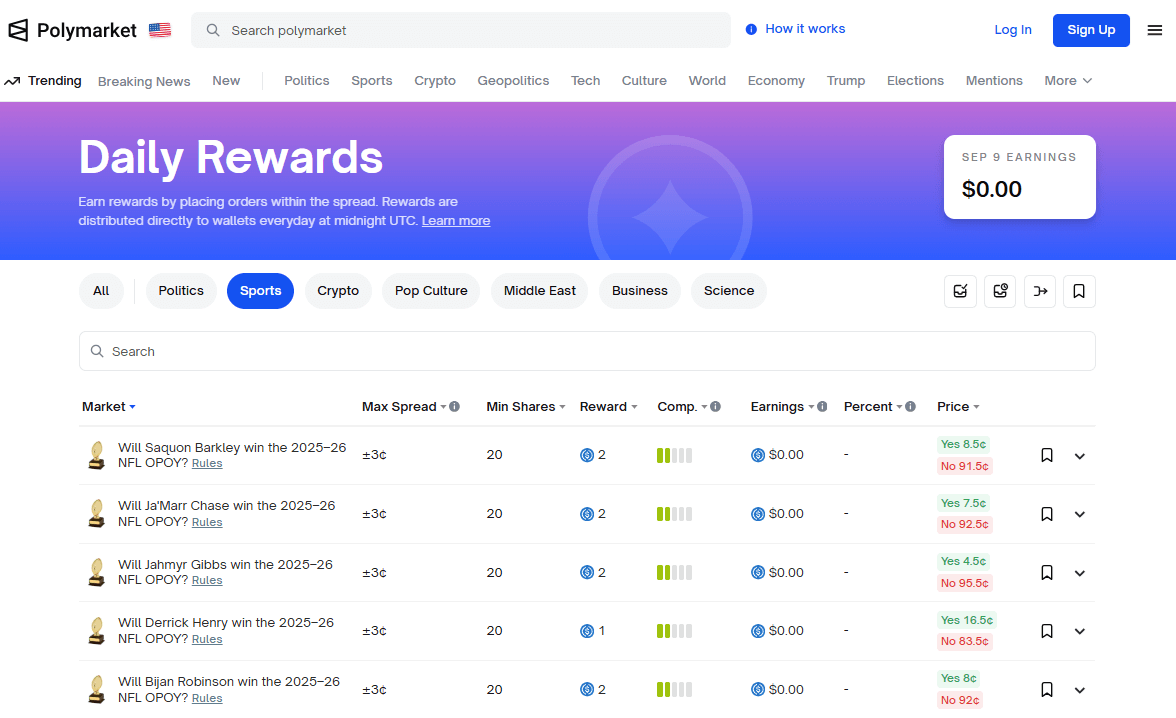Open the More navigation dropdown
The image size is (1176, 718).
click(1068, 81)
